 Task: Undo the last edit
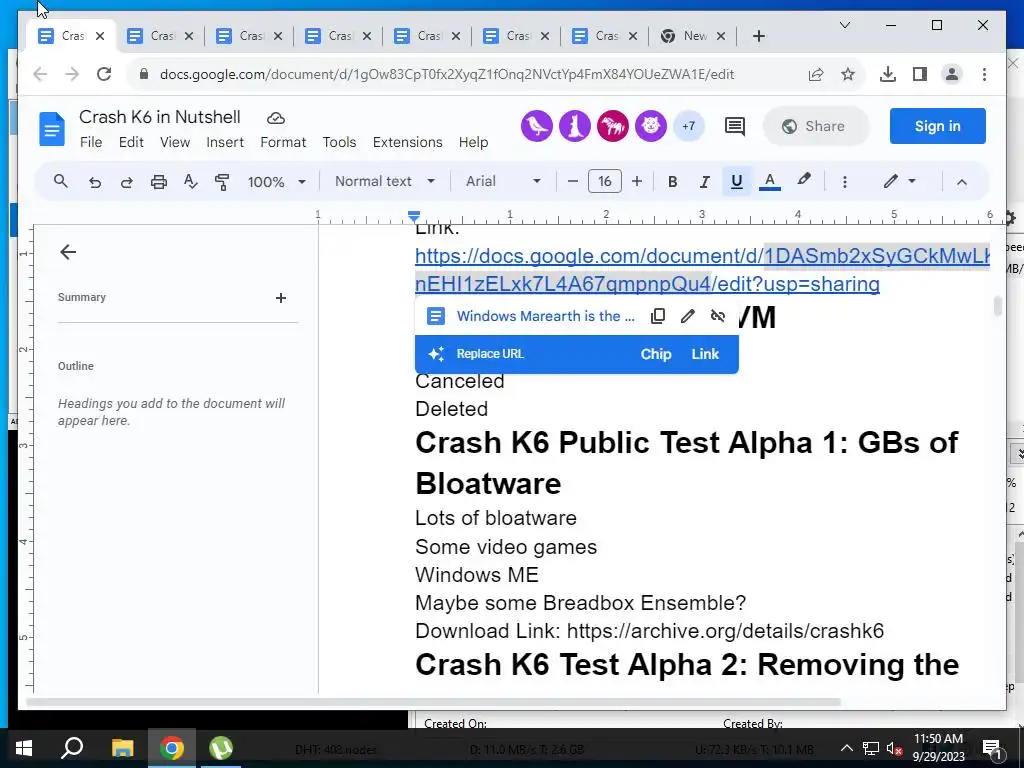tap(95, 182)
